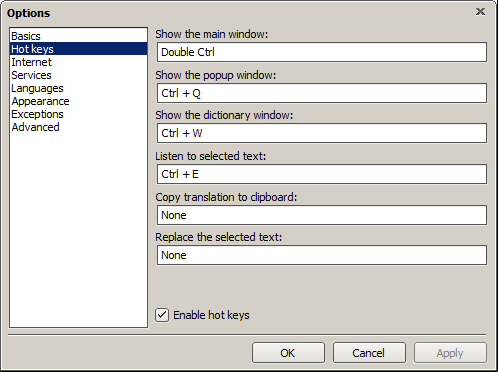This screenshot has height=372, width=498.
Task: Select the Listen to selected text hotkey field
Action: click(x=322, y=174)
